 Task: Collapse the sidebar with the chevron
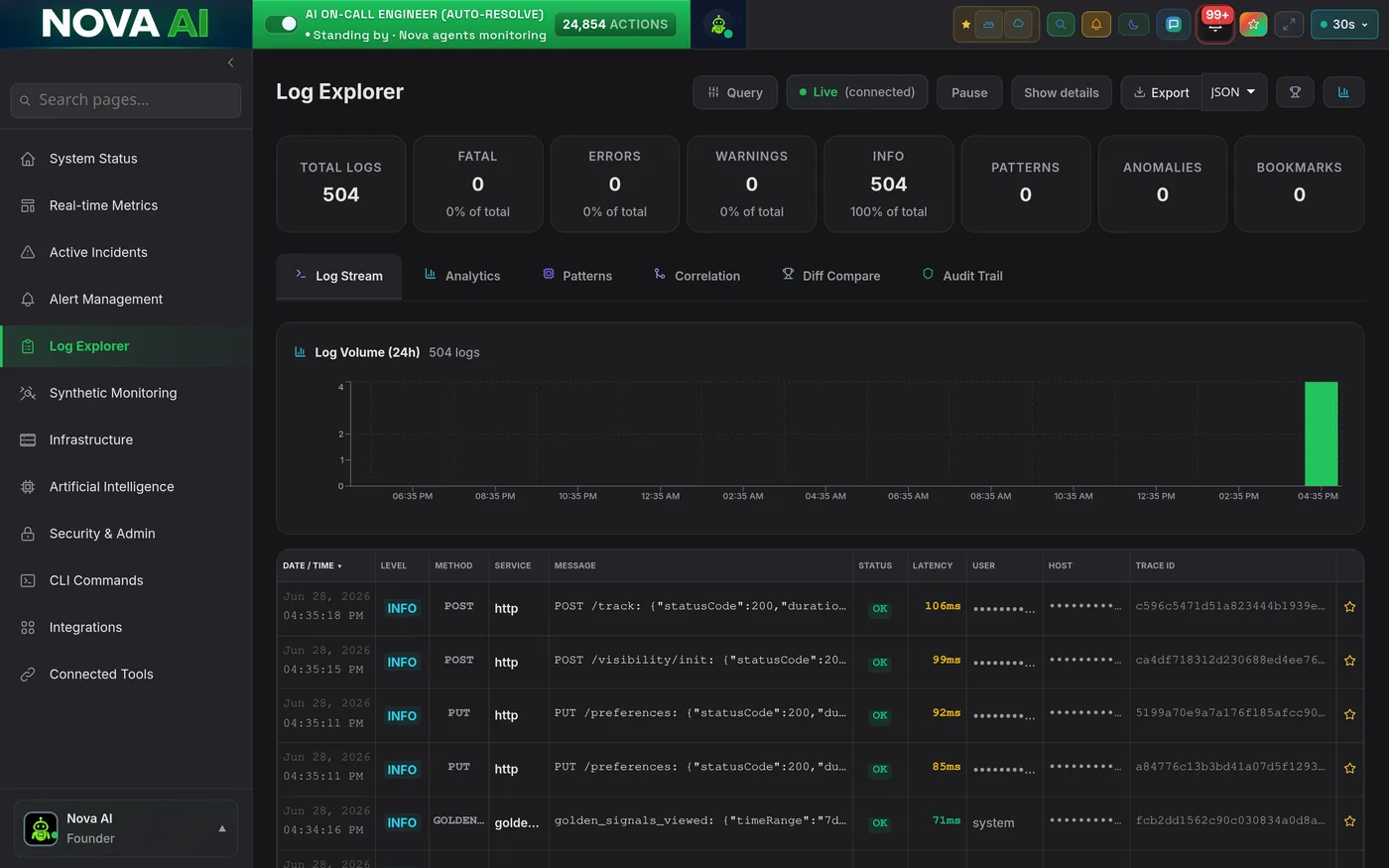coord(230,62)
